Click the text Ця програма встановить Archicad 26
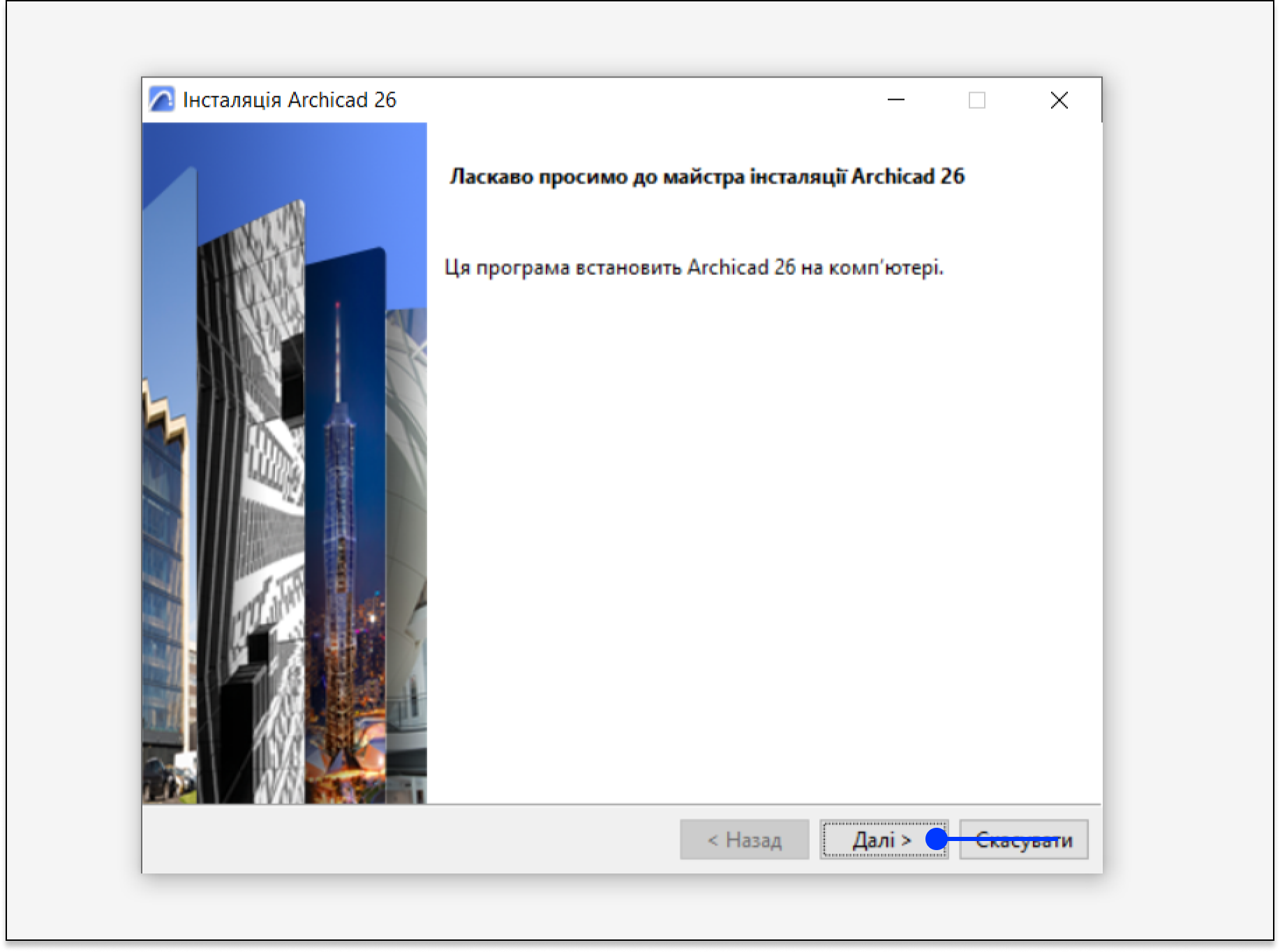 click(620, 267)
